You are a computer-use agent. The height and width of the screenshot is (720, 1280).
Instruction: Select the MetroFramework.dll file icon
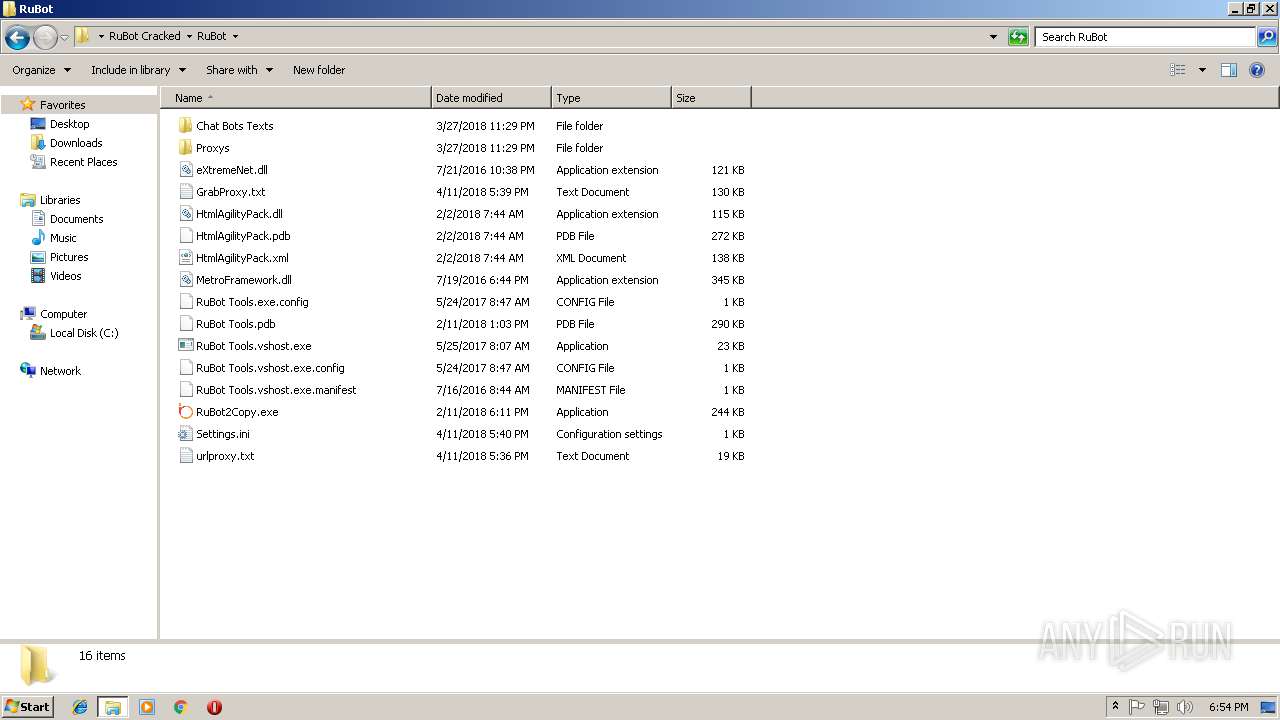[185, 280]
